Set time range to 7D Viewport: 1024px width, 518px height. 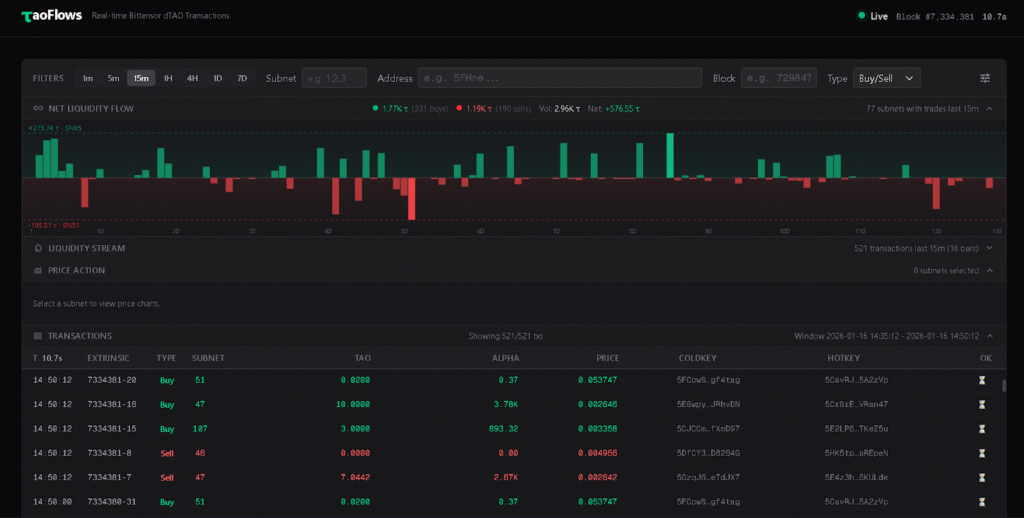click(x=242, y=78)
